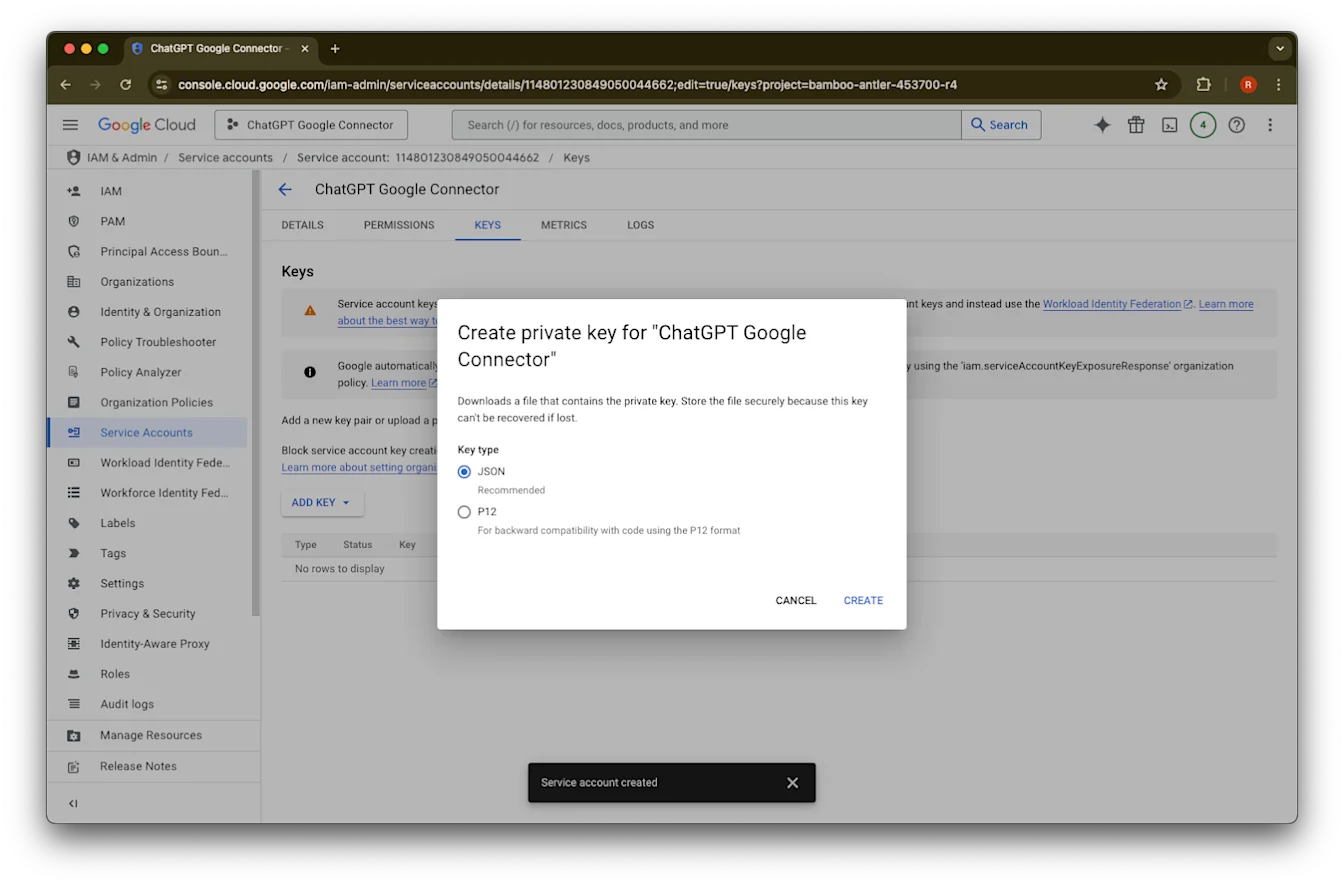Open the ChatGPT Google Connector project picker
The height and width of the screenshot is (885, 1344).
click(311, 125)
